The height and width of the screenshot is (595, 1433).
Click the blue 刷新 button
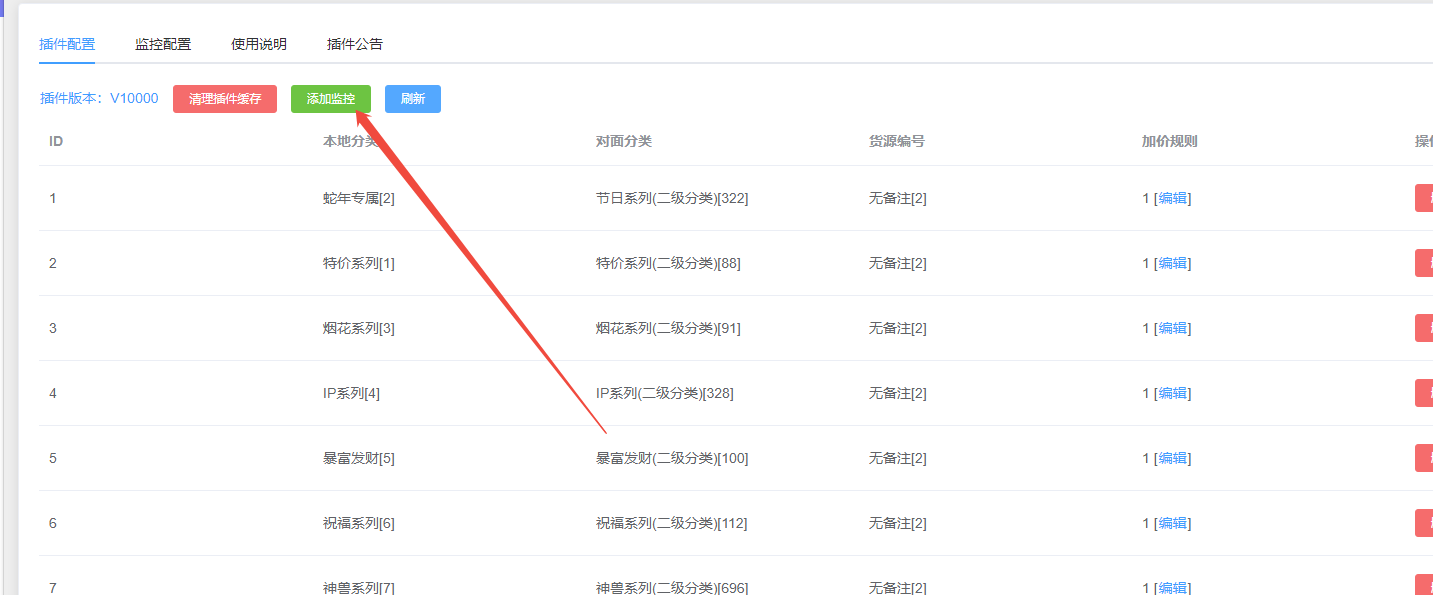coord(413,99)
